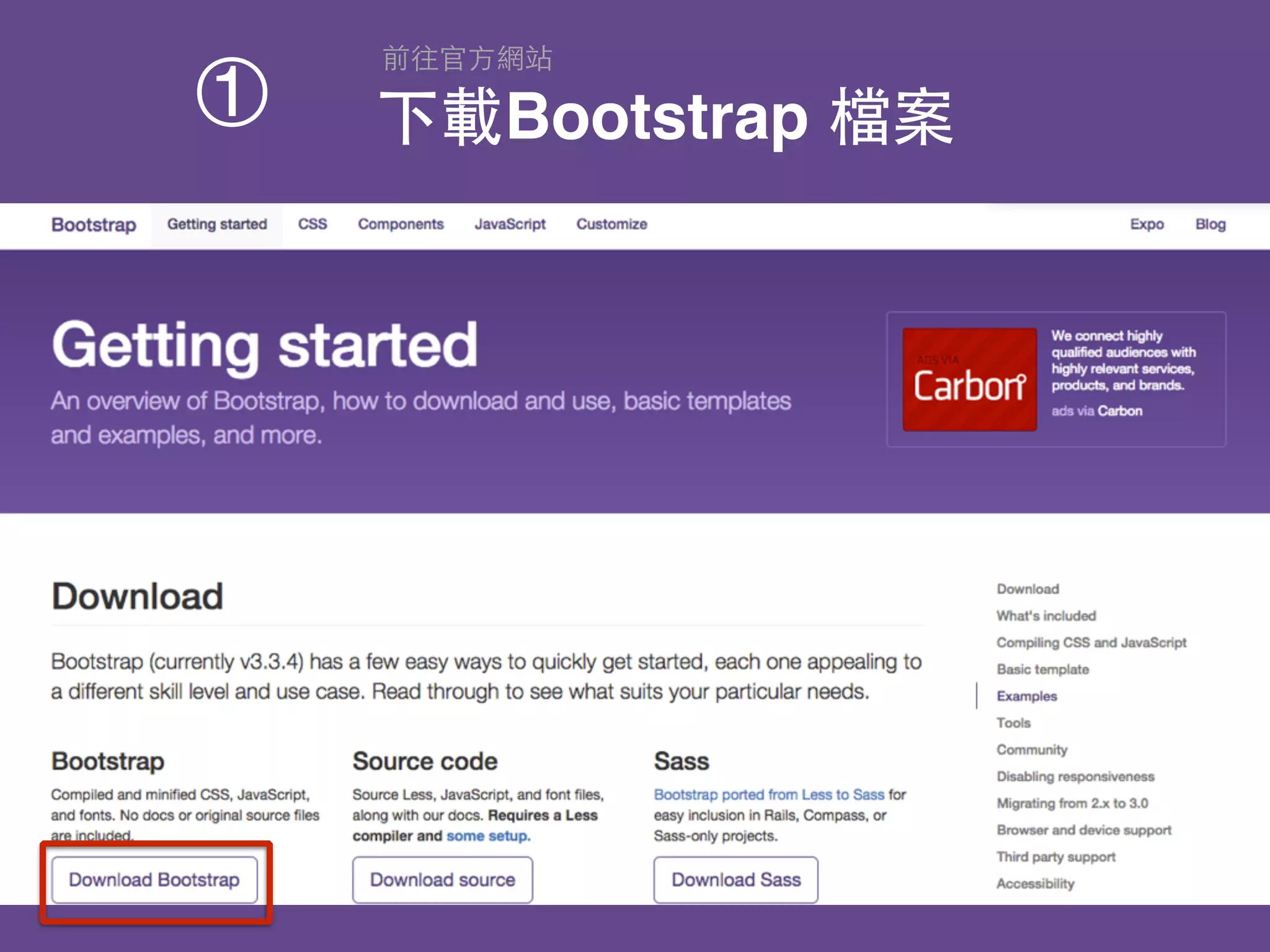Go to Compiling CSS and JavaScript section
Image resolution: width=1270 pixels, height=952 pixels.
pyautogui.click(x=1091, y=643)
